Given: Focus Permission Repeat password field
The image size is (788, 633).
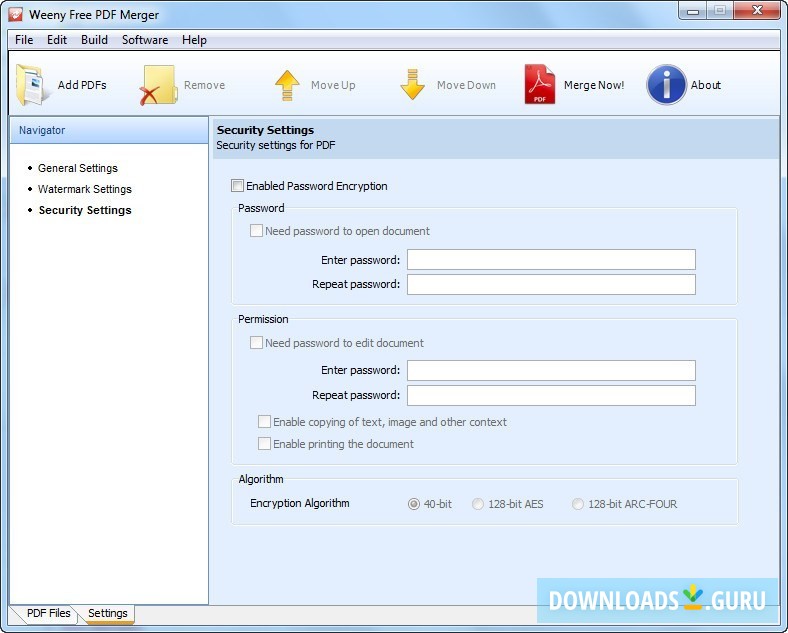Looking at the screenshot, I should pyautogui.click(x=551, y=395).
